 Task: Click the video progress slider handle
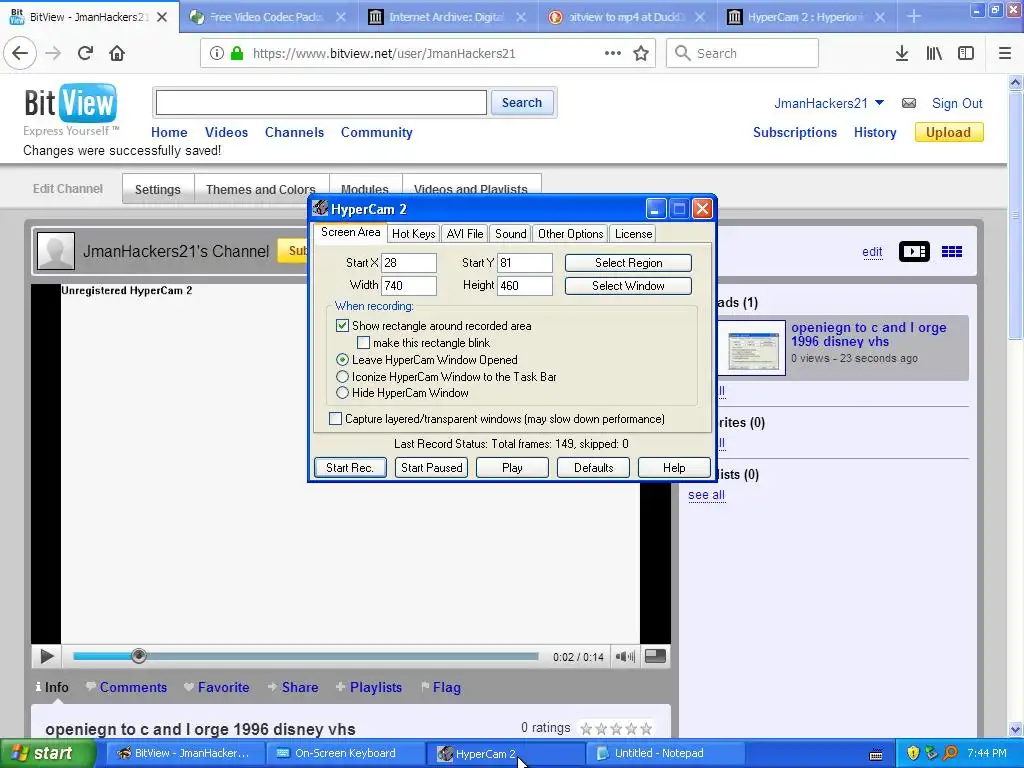138,656
